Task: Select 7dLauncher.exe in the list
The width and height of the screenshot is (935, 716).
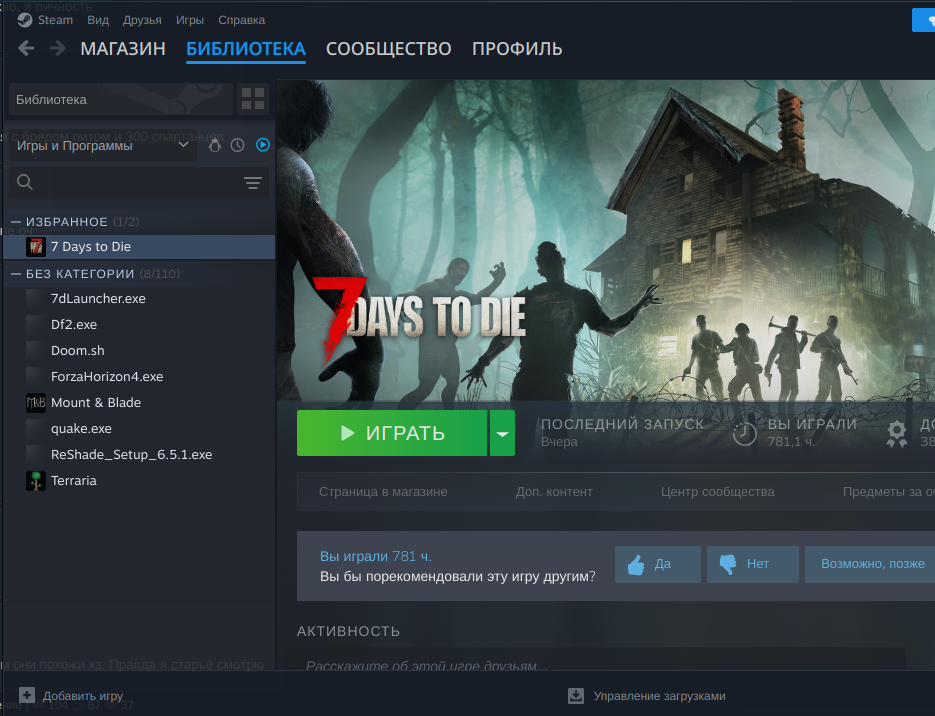Action: point(140,299)
